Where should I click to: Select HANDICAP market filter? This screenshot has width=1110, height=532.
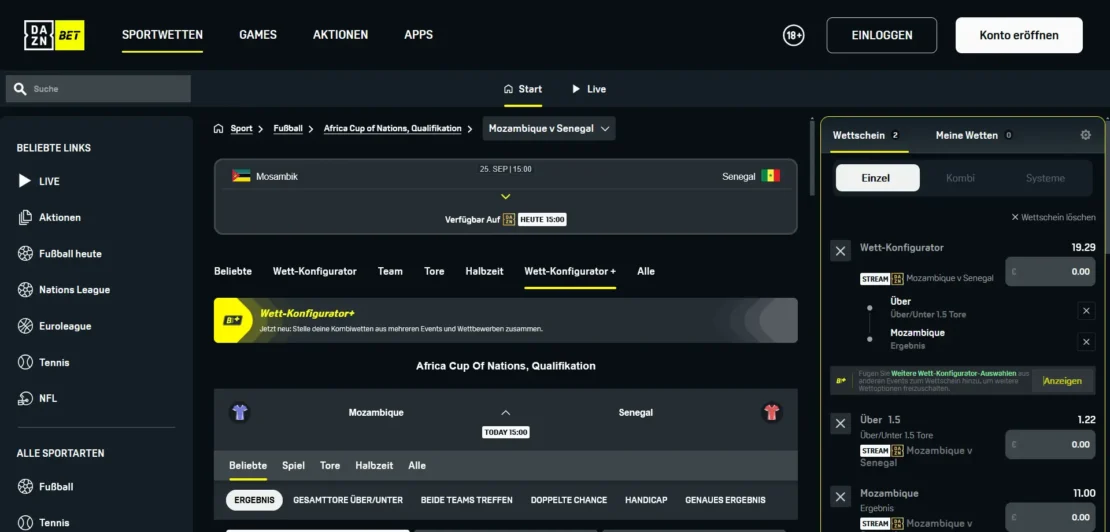click(x=646, y=500)
